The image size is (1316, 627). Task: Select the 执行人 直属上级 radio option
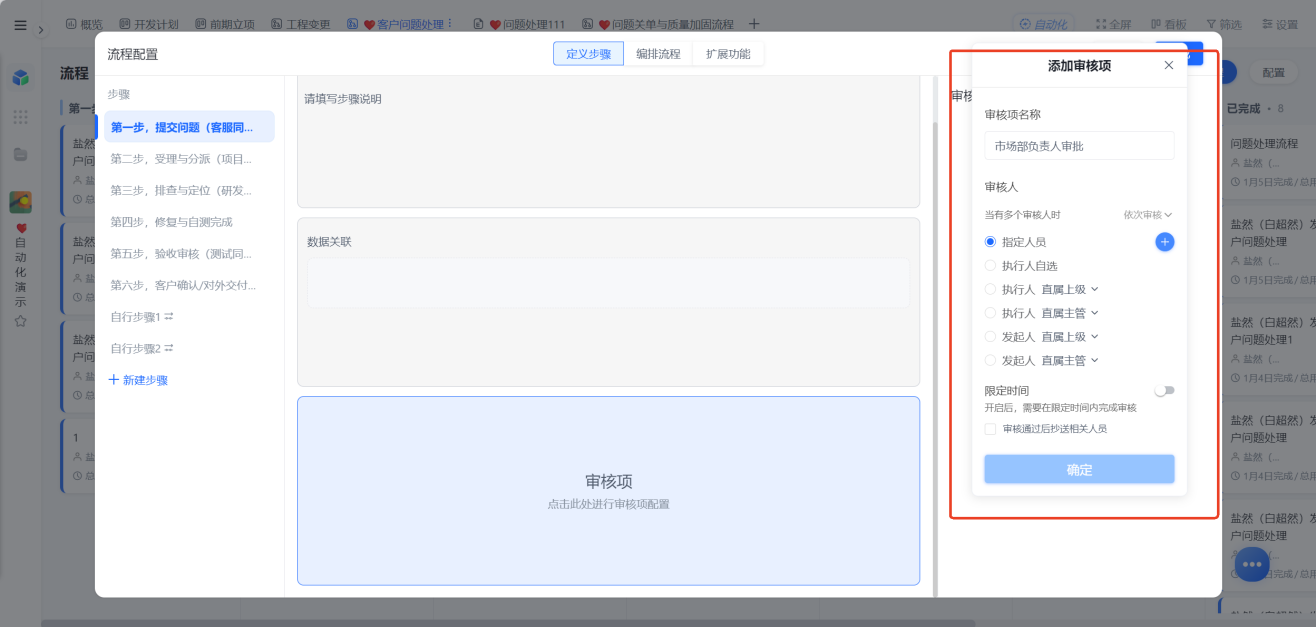point(991,289)
